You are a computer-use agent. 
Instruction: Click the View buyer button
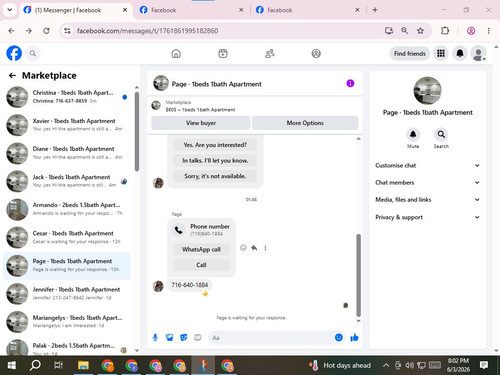pos(201,123)
